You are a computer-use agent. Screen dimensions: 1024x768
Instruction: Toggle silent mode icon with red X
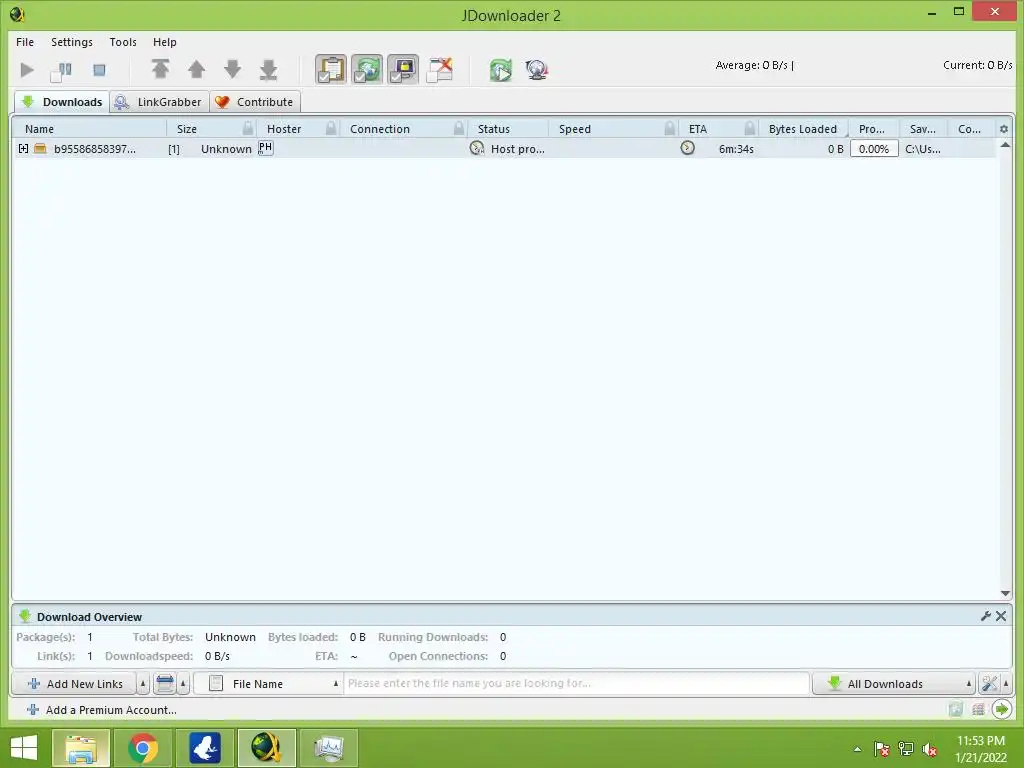(x=440, y=70)
